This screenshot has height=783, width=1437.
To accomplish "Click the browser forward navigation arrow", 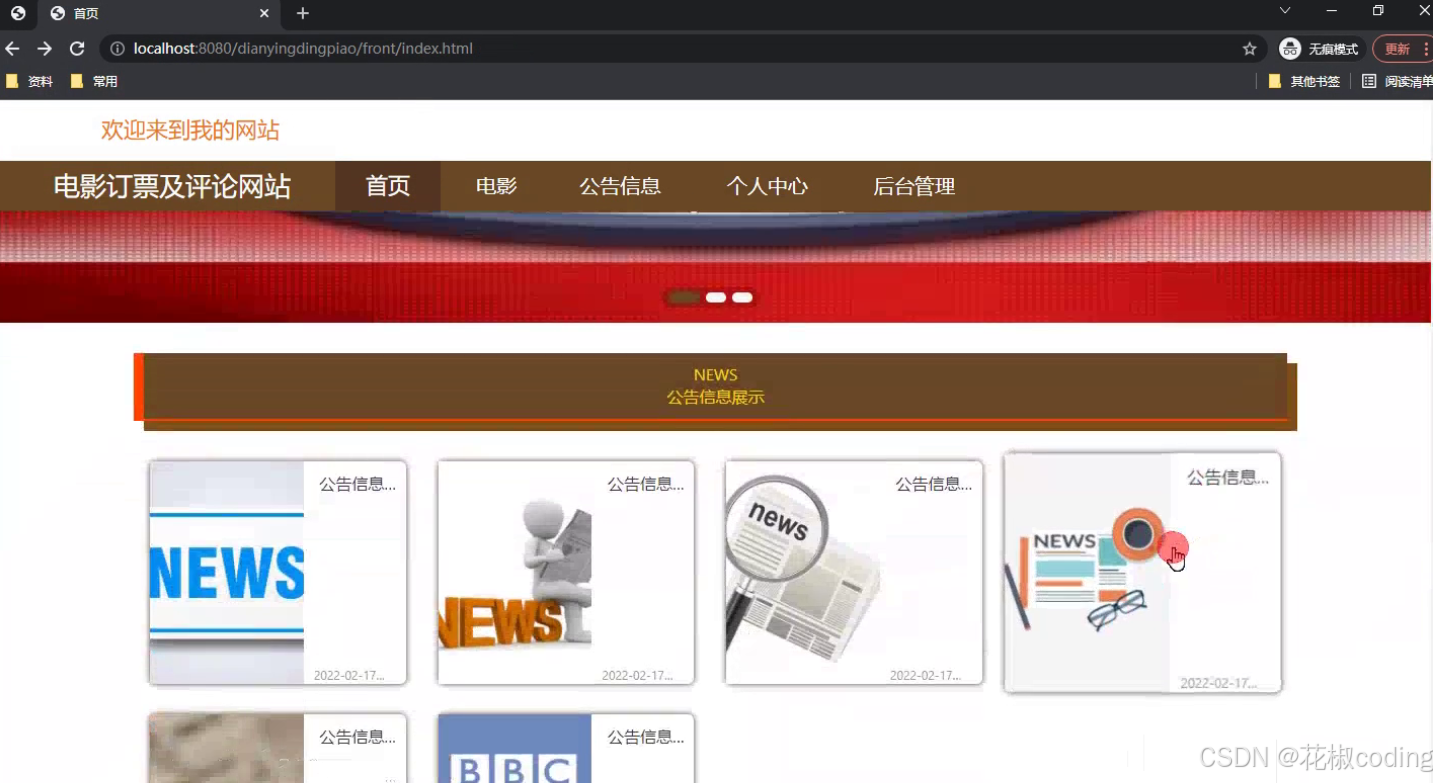I will (44, 48).
